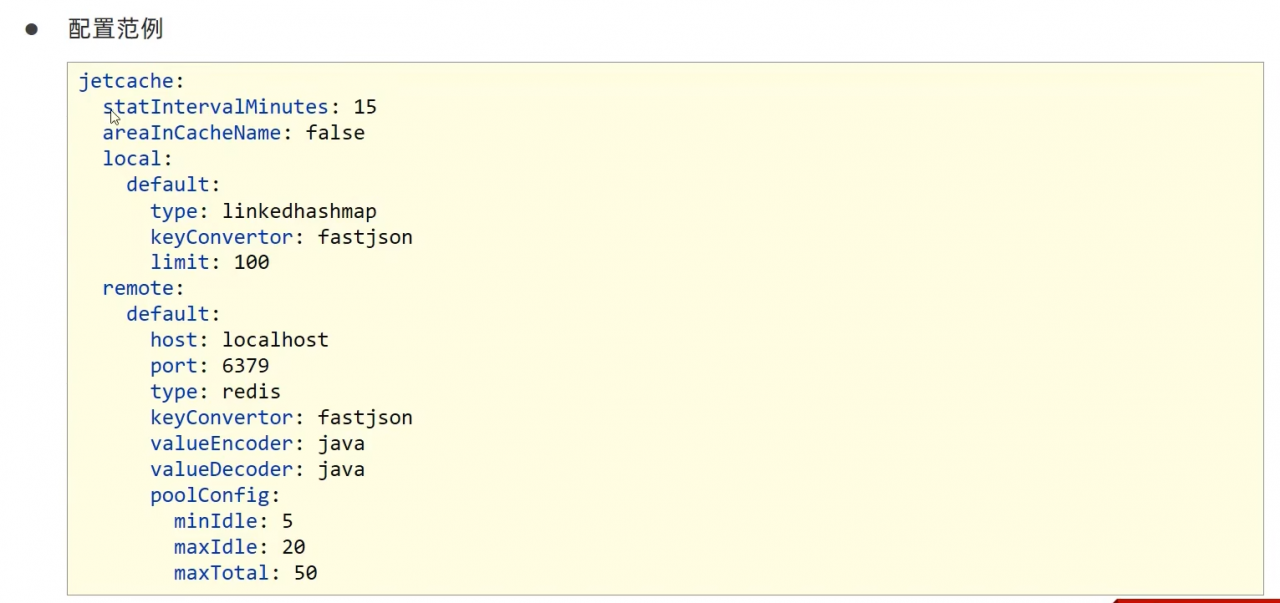Viewport: 1280px width, 603px height.
Task: Click the valueEncoder key
Action: pos(222,444)
